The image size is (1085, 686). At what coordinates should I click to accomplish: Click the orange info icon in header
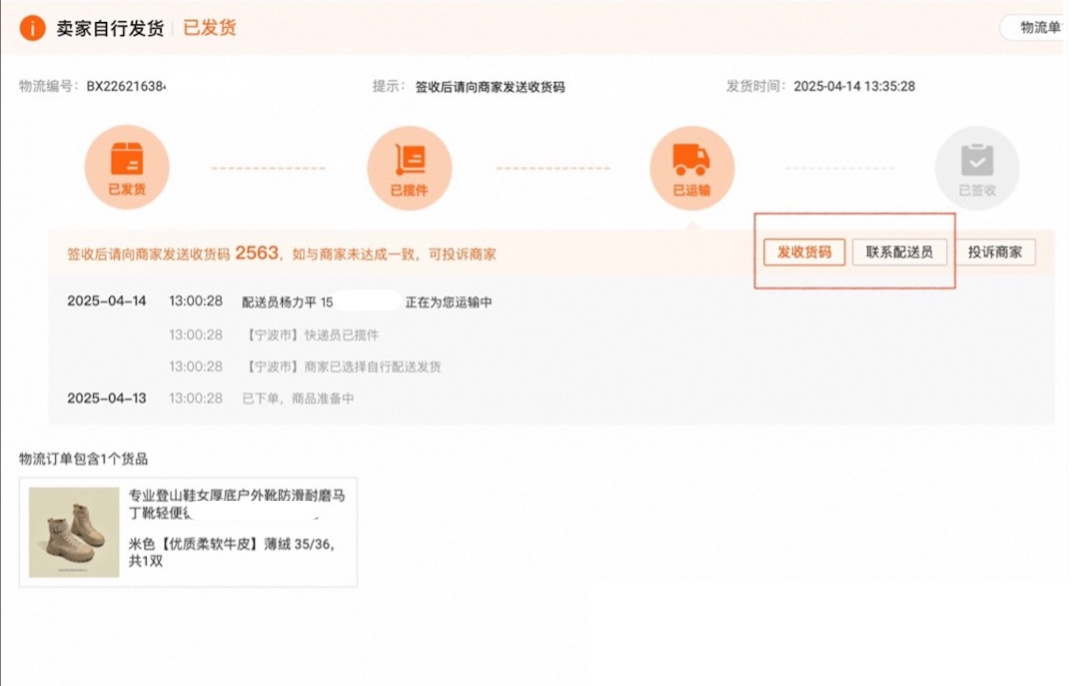click(33, 28)
